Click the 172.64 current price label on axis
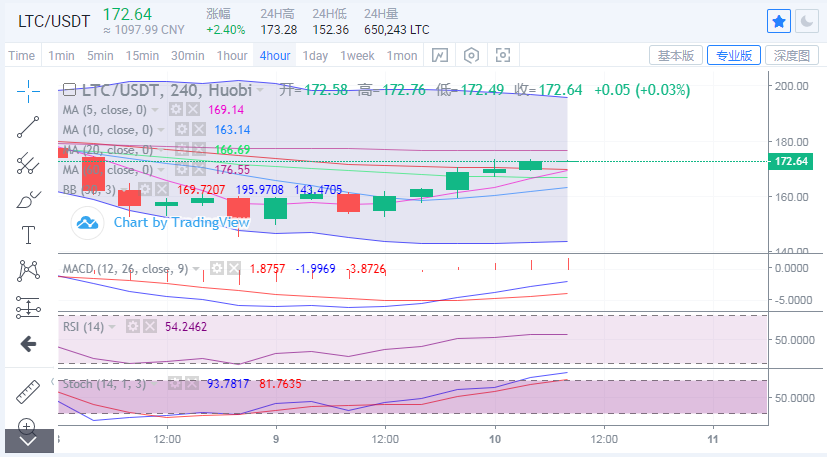The height and width of the screenshot is (457, 827). point(791,161)
